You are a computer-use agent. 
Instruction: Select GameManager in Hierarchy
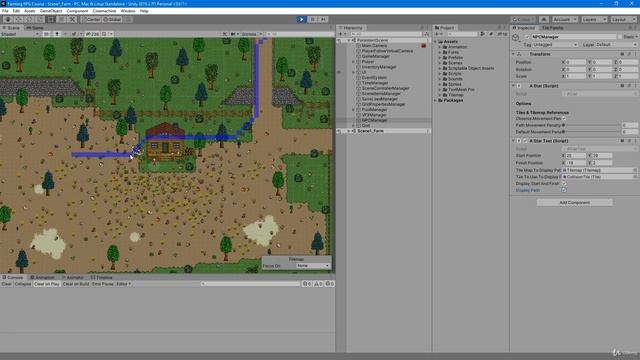(x=376, y=56)
